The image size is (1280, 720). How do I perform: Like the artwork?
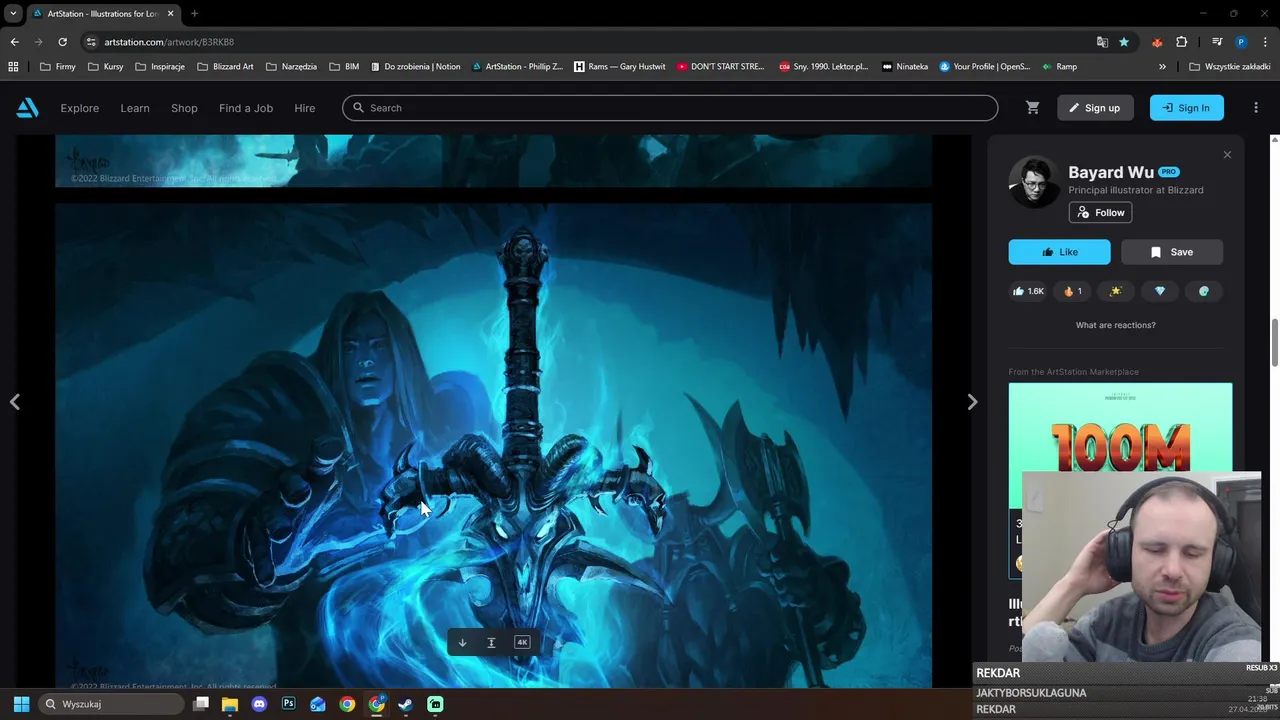click(x=1059, y=252)
